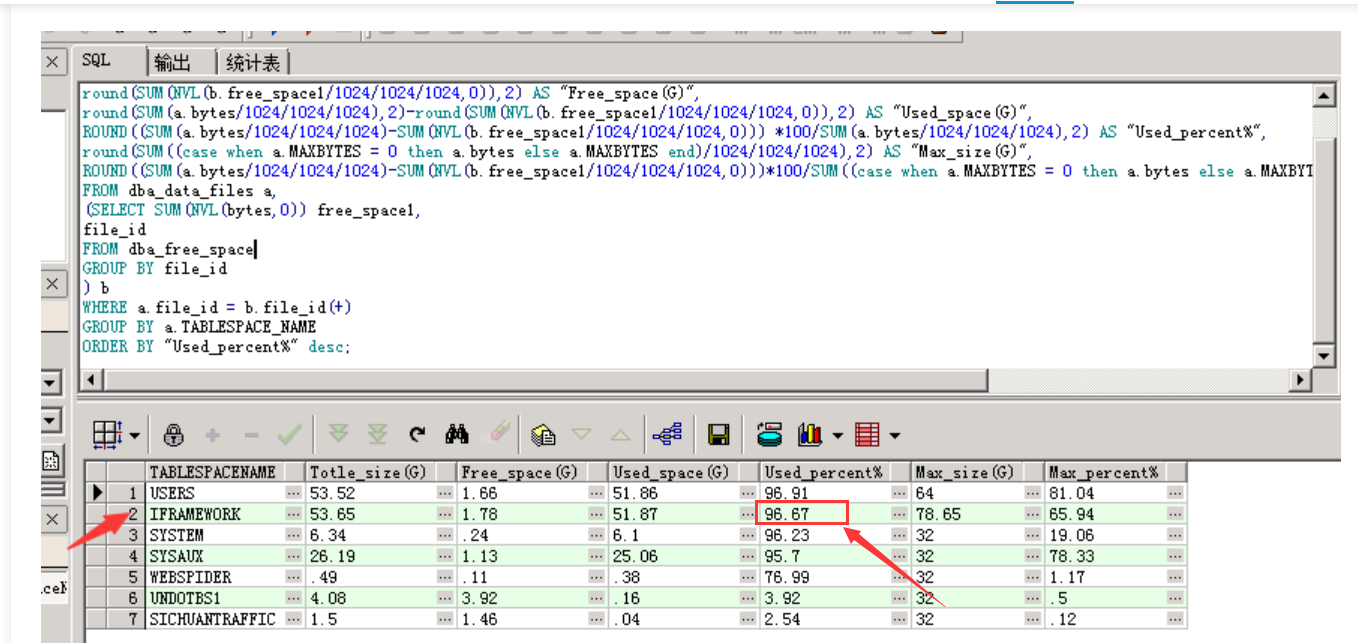Screen dimensions: 1358x643
Task: Open the export query results icon
Action: (x=543, y=434)
